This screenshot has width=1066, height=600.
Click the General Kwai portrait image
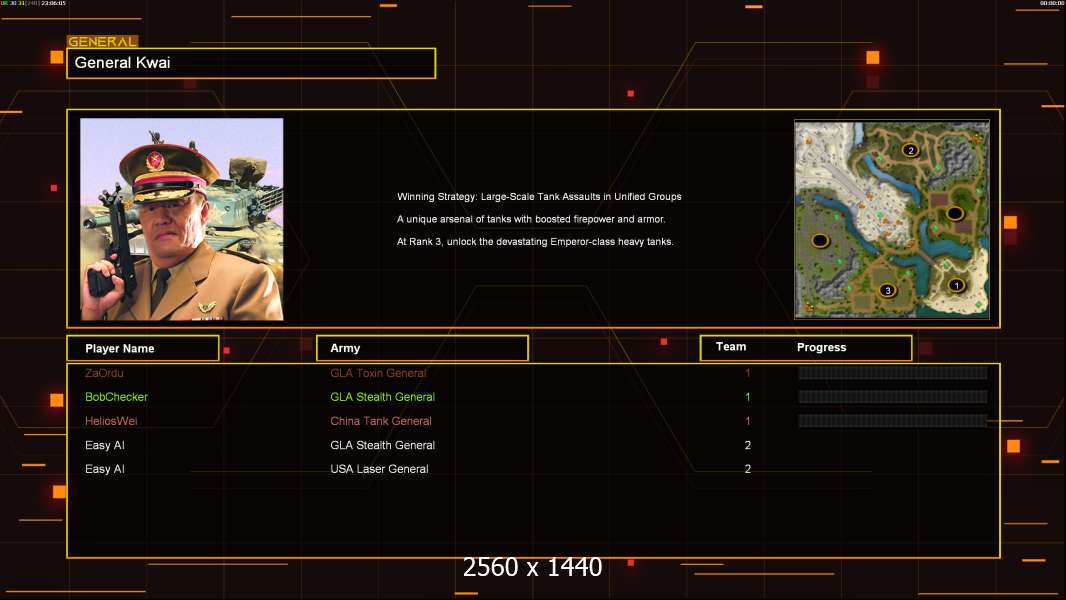point(182,219)
